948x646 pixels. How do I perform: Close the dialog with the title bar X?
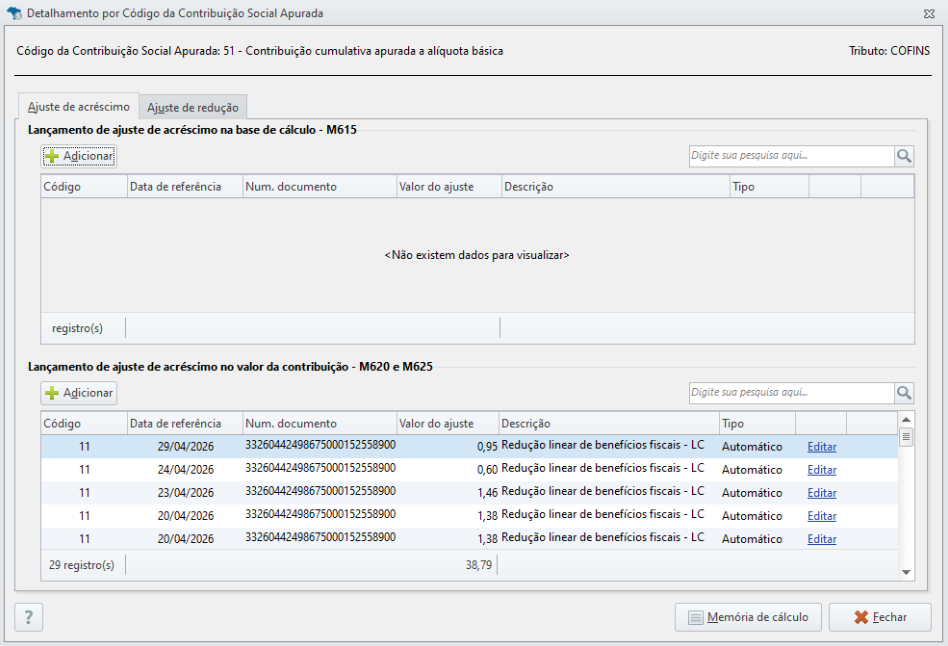[x=929, y=13]
